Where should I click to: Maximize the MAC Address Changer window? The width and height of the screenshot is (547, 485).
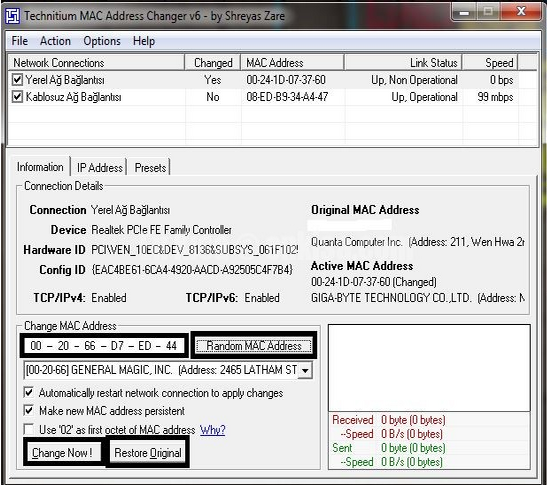tap(488, 12)
